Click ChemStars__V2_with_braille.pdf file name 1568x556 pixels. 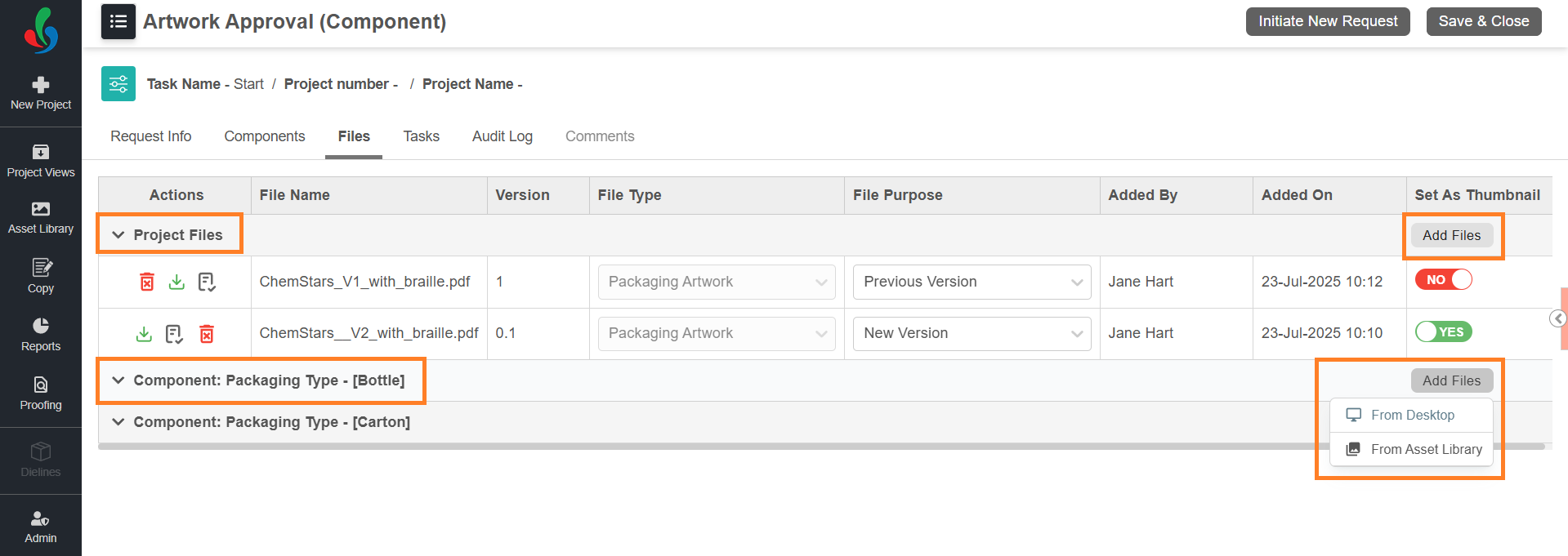369,333
